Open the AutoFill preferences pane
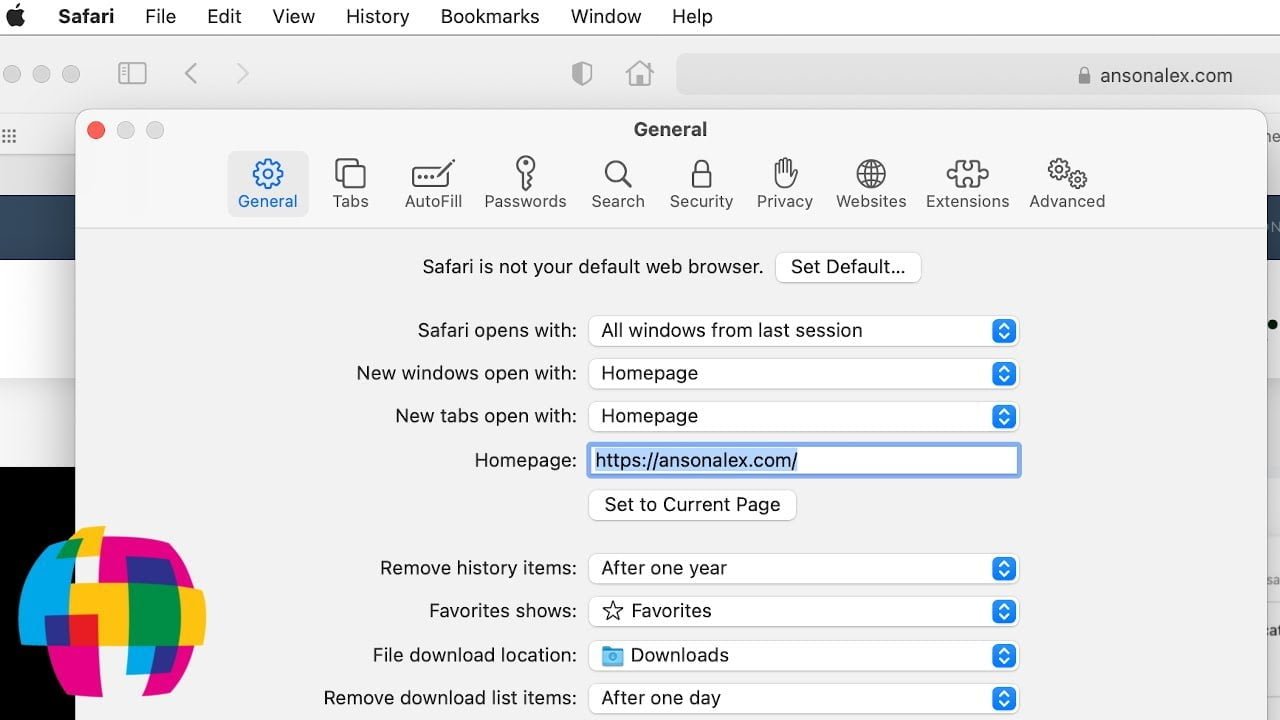This screenshot has height=720, width=1280. (432, 183)
